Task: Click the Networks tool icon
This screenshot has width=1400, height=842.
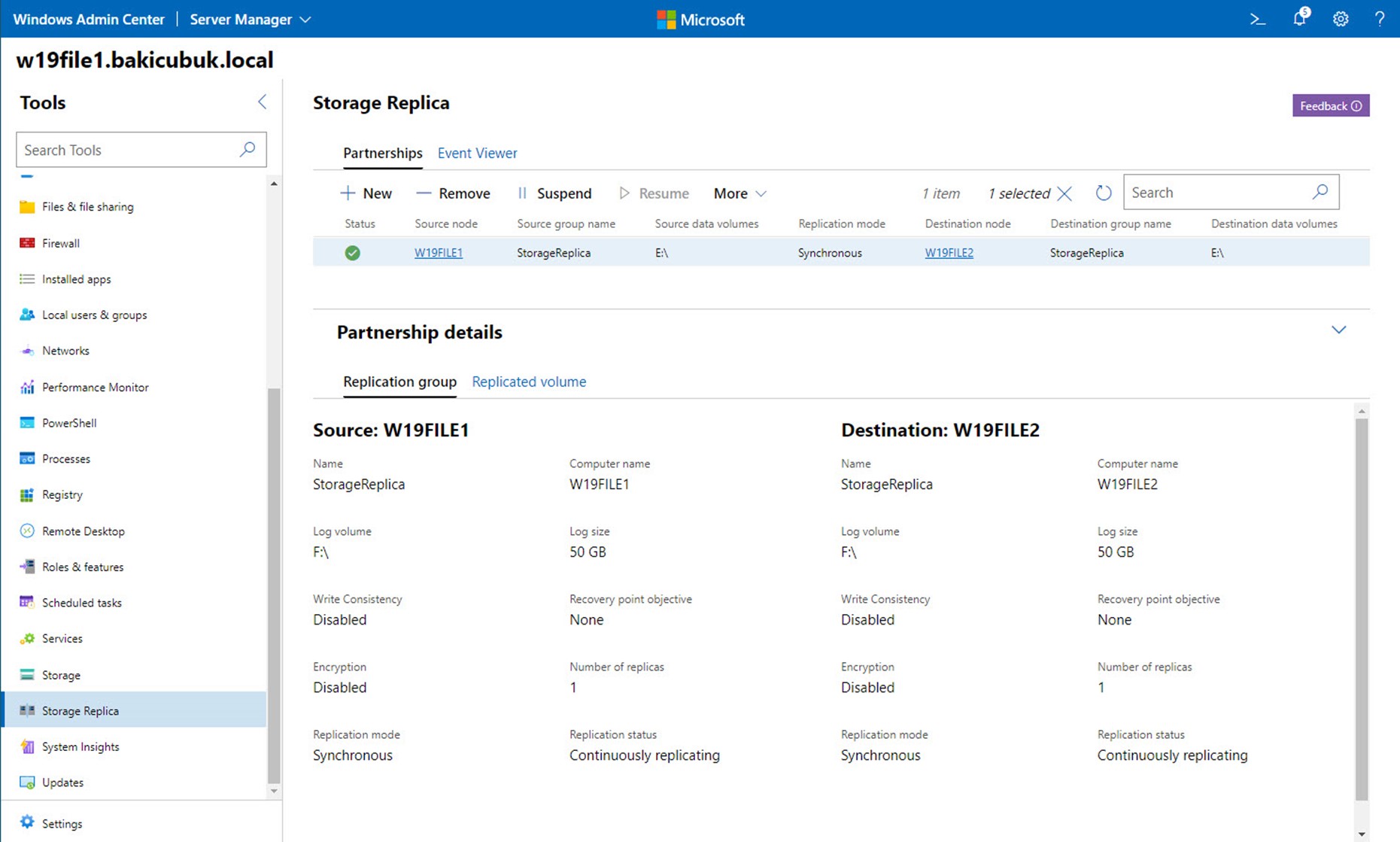Action: pyautogui.click(x=27, y=351)
